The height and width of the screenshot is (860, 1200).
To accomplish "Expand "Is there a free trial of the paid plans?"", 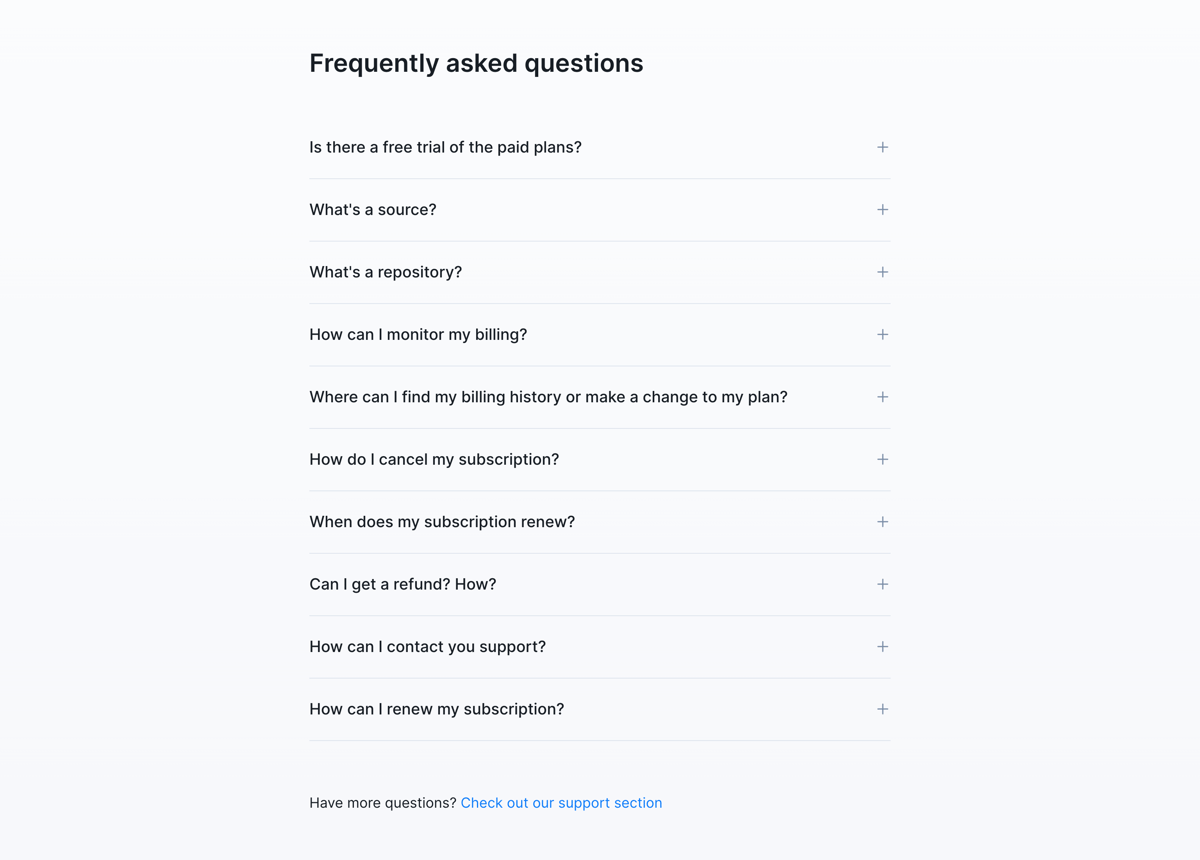I will pos(445,147).
